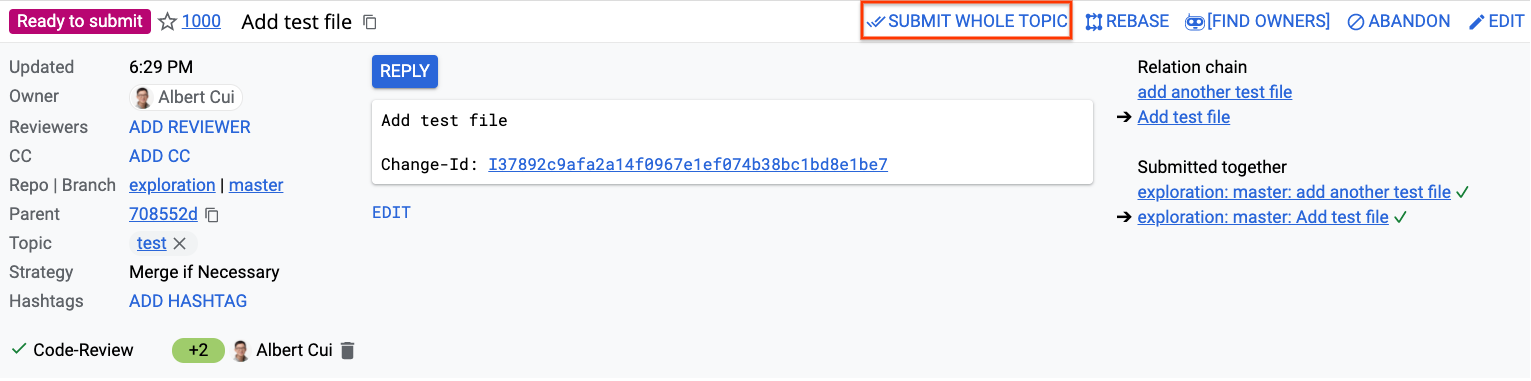
Task: Click the Reply button
Action: (x=405, y=71)
